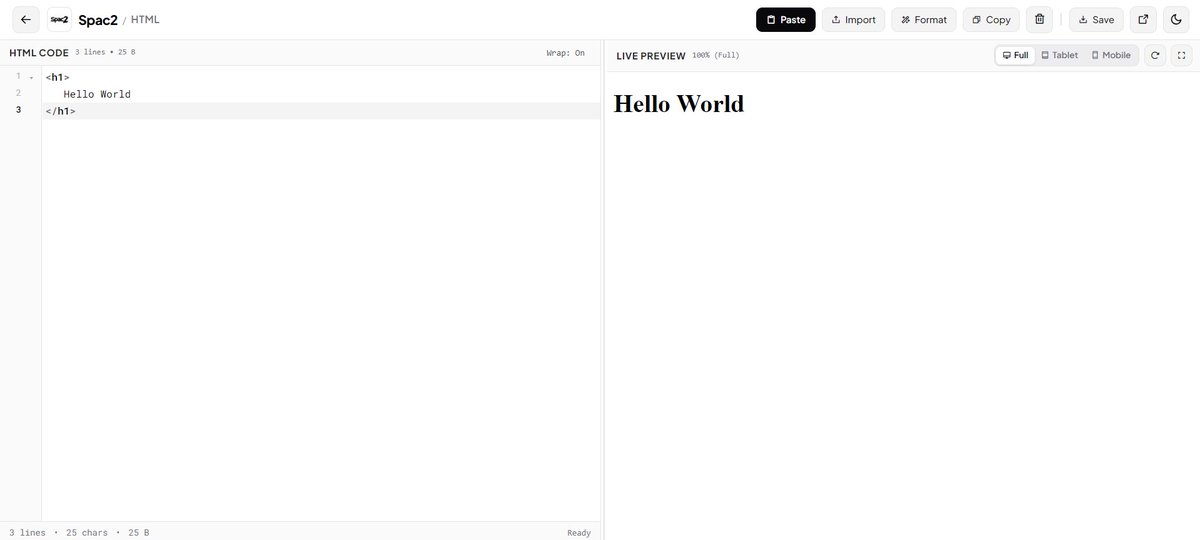Click the HTML breadcrumb label
Image resolution: width=1200 pixels, height=540 pixels.
(x=145, y=20)
